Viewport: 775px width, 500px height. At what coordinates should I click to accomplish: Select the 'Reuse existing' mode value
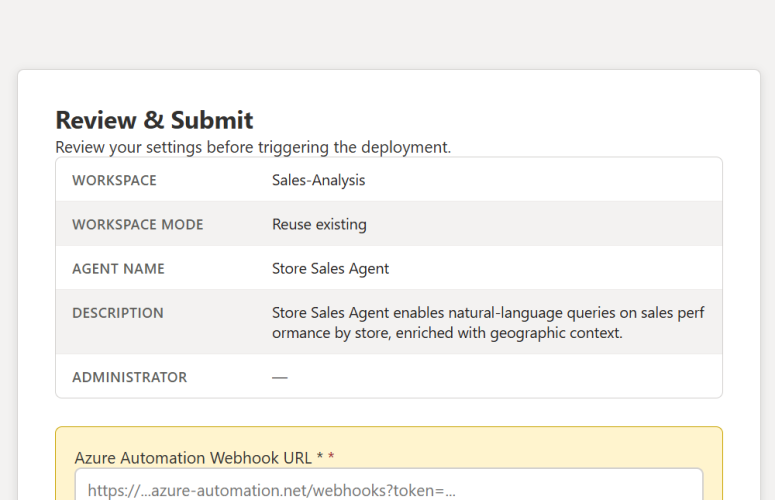[319, 225]
